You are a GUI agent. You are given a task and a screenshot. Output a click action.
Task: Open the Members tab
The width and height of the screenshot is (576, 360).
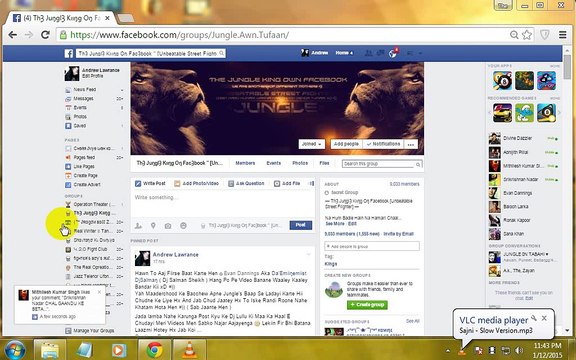(x=245, y=163)
